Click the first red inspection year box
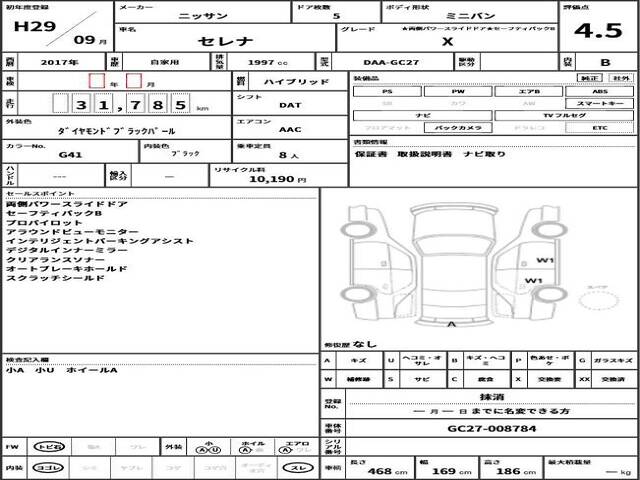 tap(95, 80)
